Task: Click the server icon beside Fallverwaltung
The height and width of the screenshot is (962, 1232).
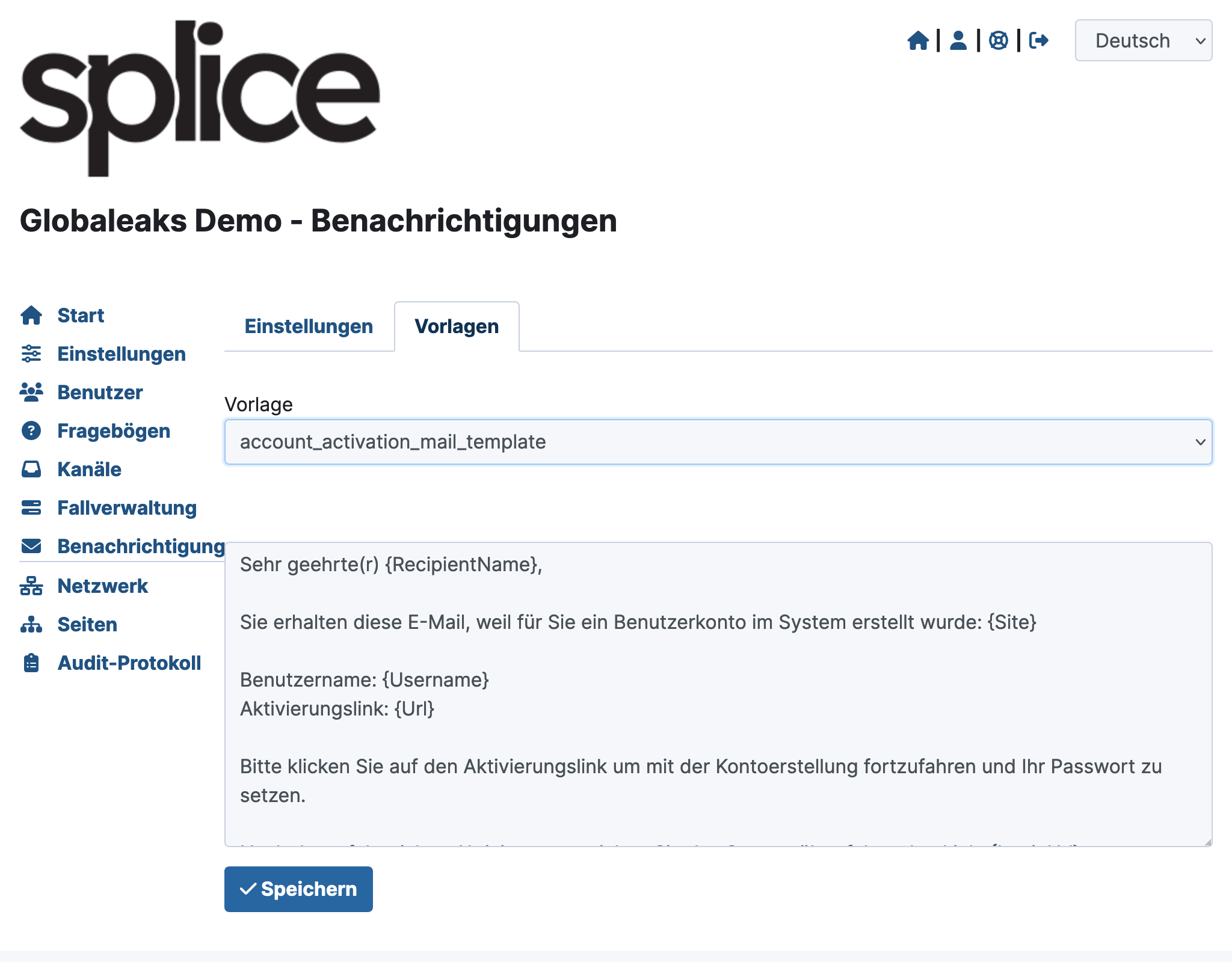Action: pos(31,507)
